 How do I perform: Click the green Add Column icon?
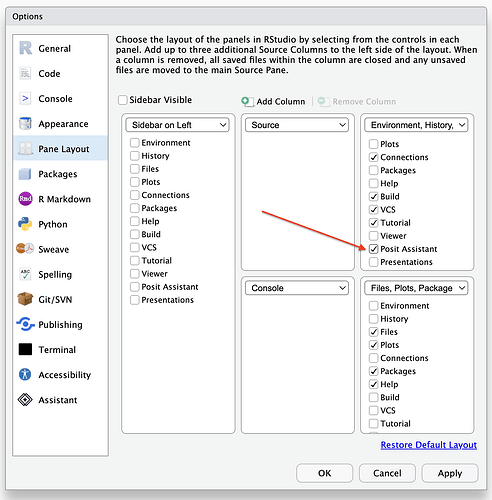click(247, 101)
